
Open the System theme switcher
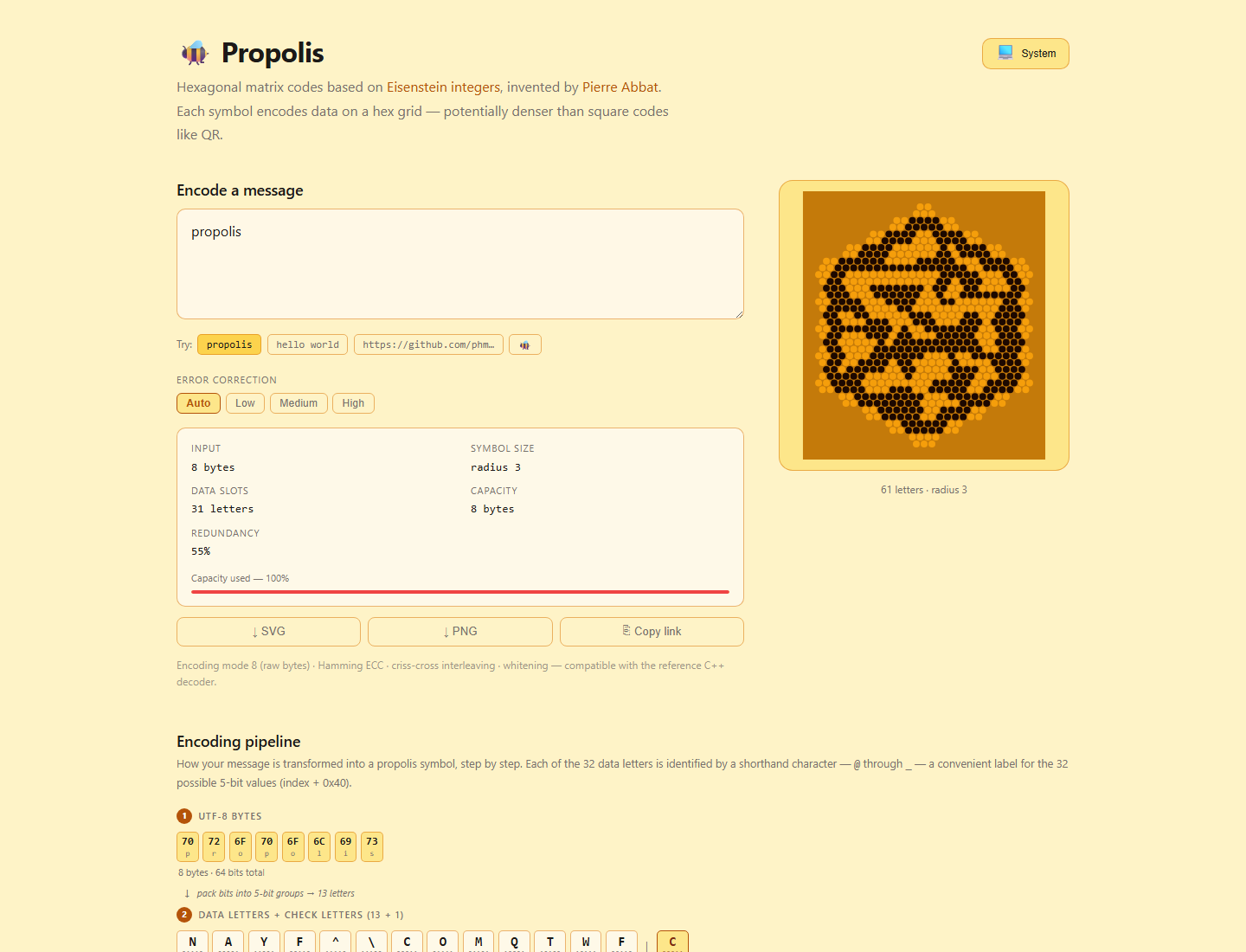pyautogui.click(x=1024, y=53)
